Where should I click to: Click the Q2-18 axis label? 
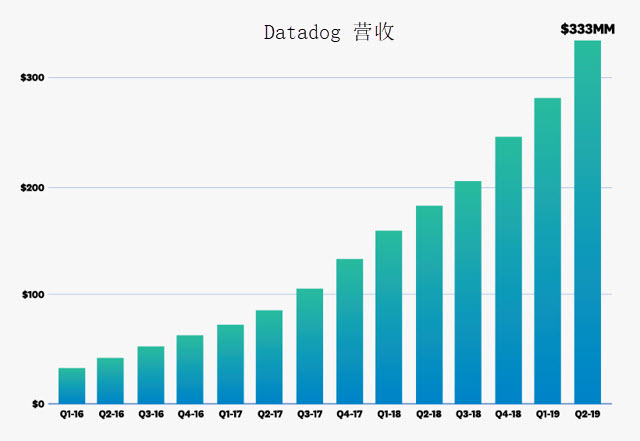tap(429, 414)
